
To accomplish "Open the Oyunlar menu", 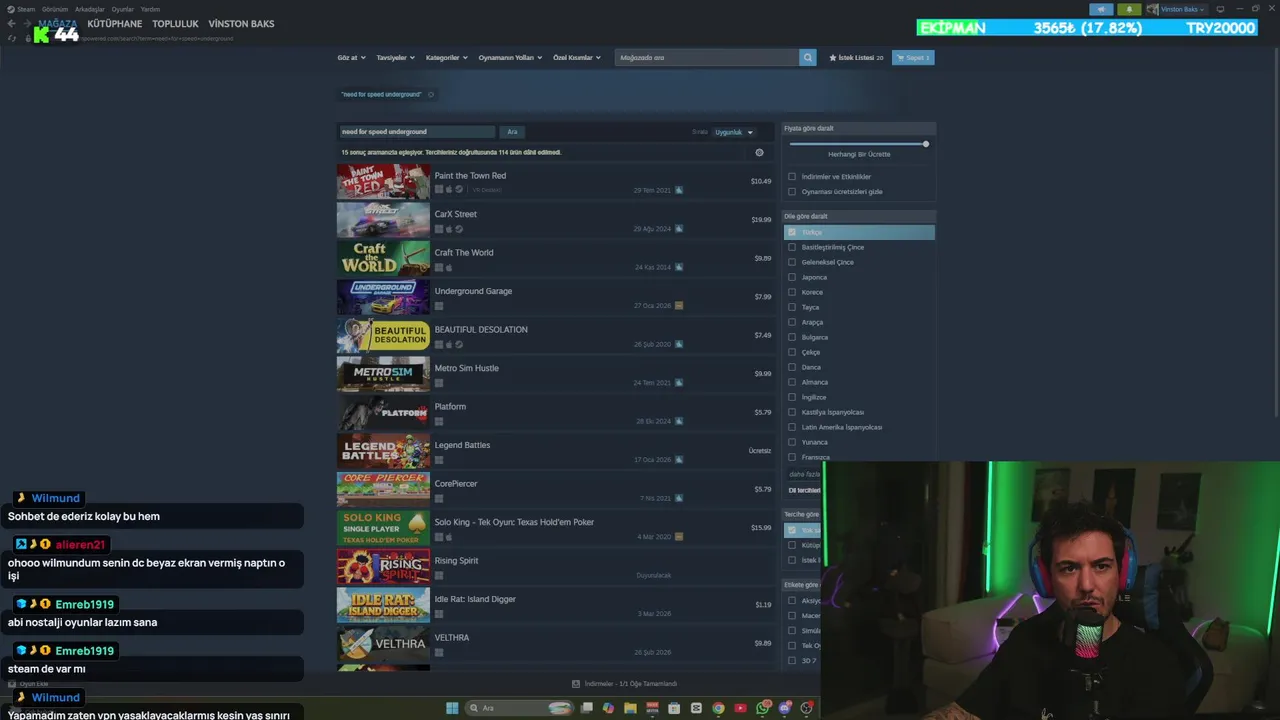I will [122, 9].
